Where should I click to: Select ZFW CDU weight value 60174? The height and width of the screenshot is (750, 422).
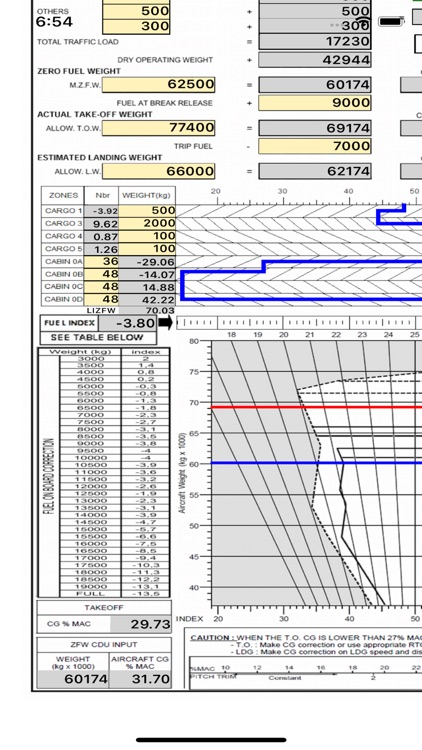[x=73, y=679]
